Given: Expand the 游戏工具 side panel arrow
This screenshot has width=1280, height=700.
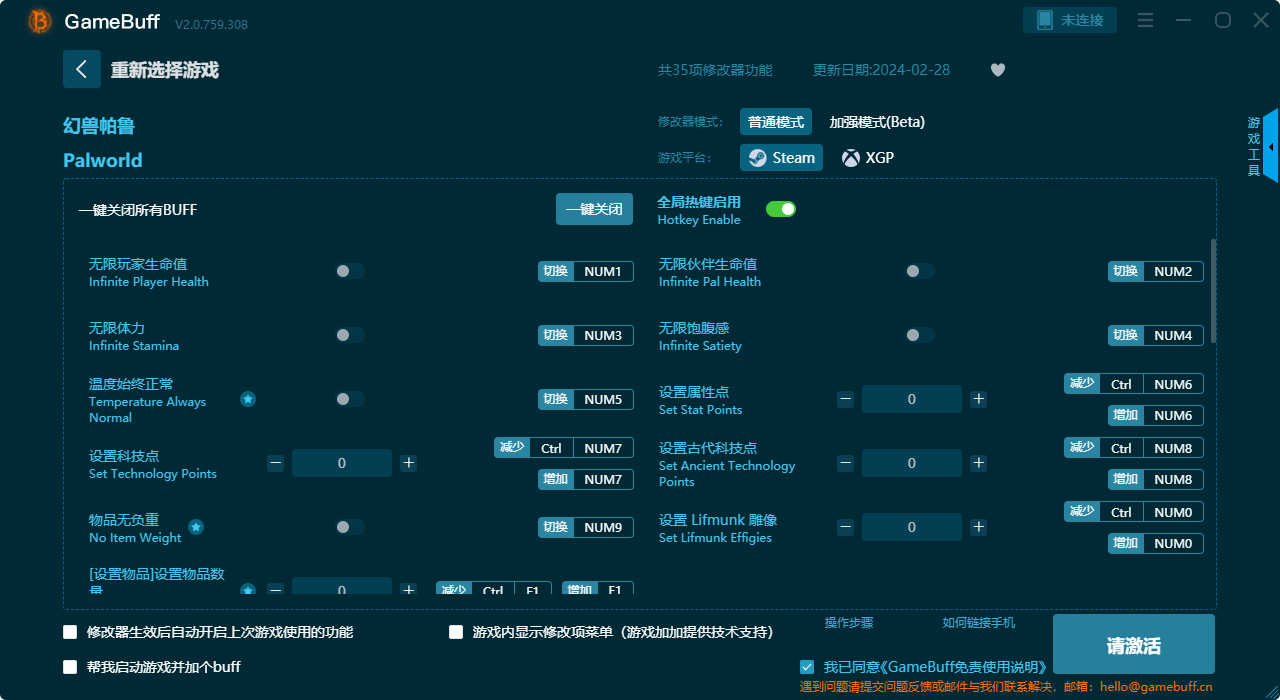Looking at the screenshot, I should pos(1271,146).
